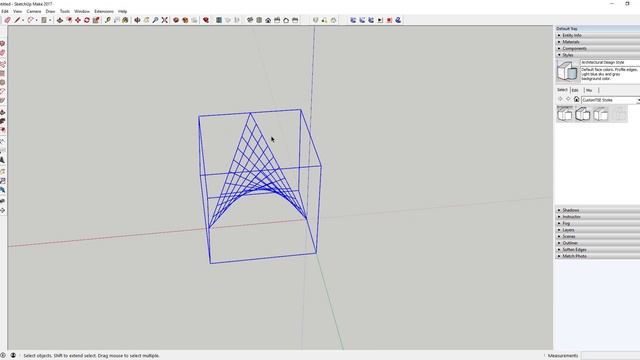Open the Arc tool dropdown arrow

36,20
